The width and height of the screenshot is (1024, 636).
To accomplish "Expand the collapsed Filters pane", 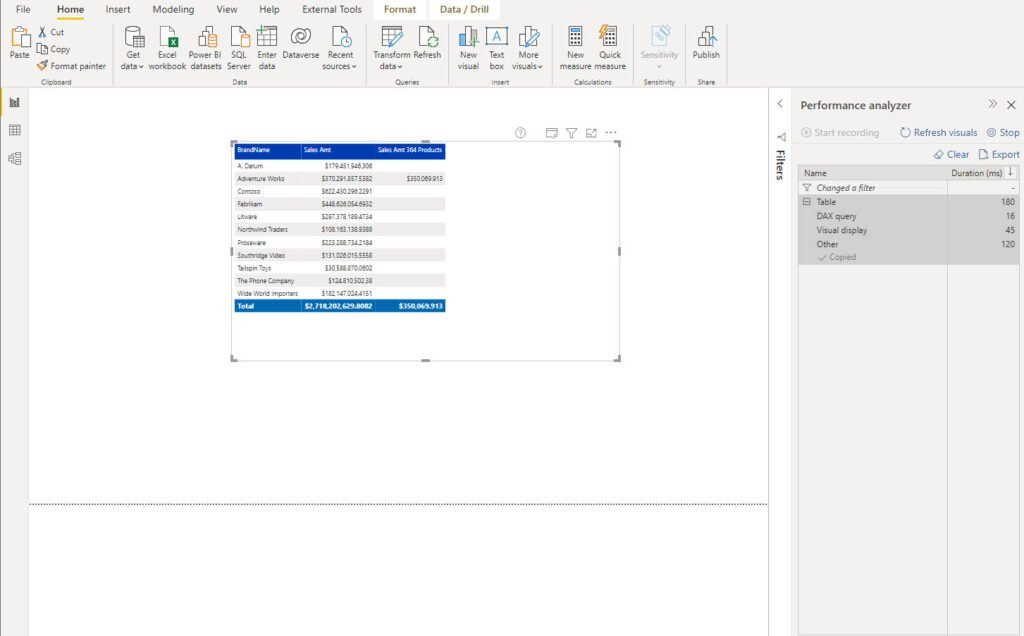I will point(780,104).
